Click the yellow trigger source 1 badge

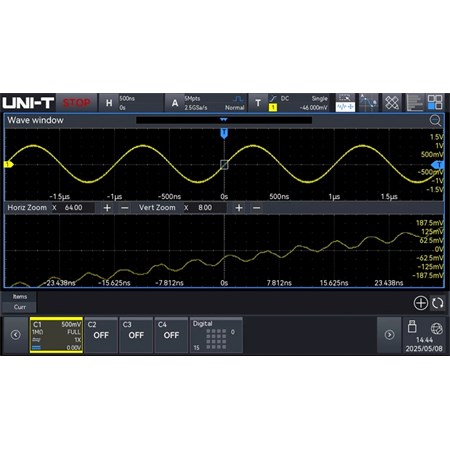[273, 107]
